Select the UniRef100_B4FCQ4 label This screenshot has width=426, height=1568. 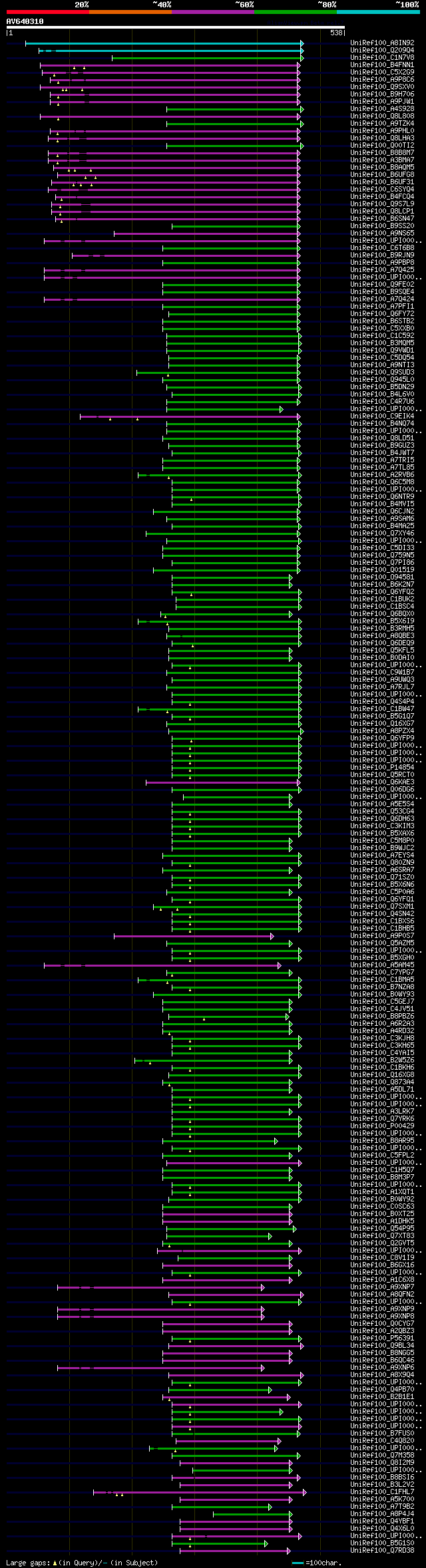[x=382, y=197]
